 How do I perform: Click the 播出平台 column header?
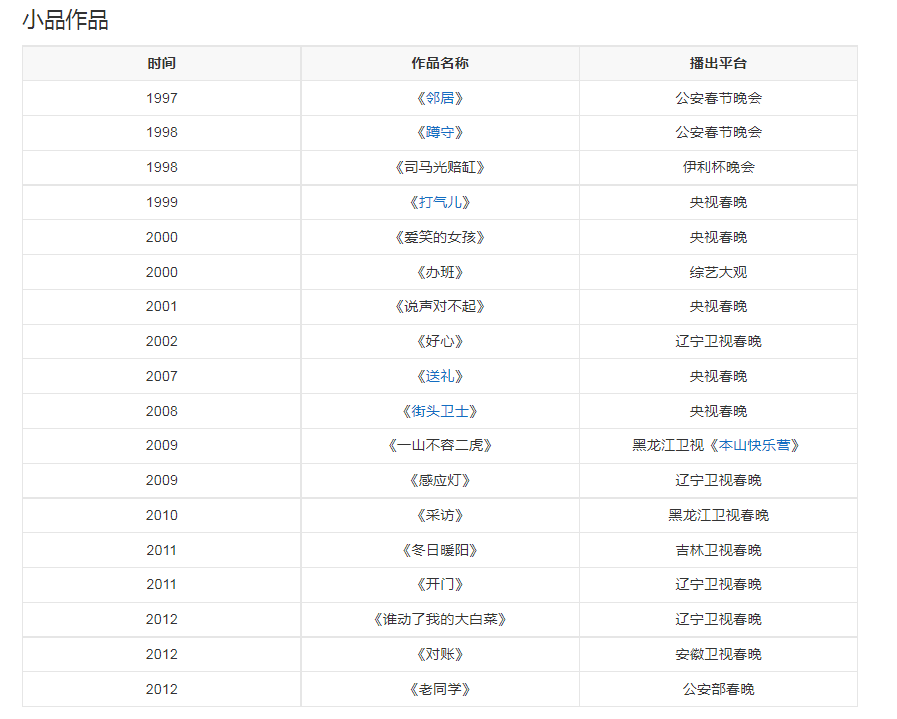pos(717,63)
